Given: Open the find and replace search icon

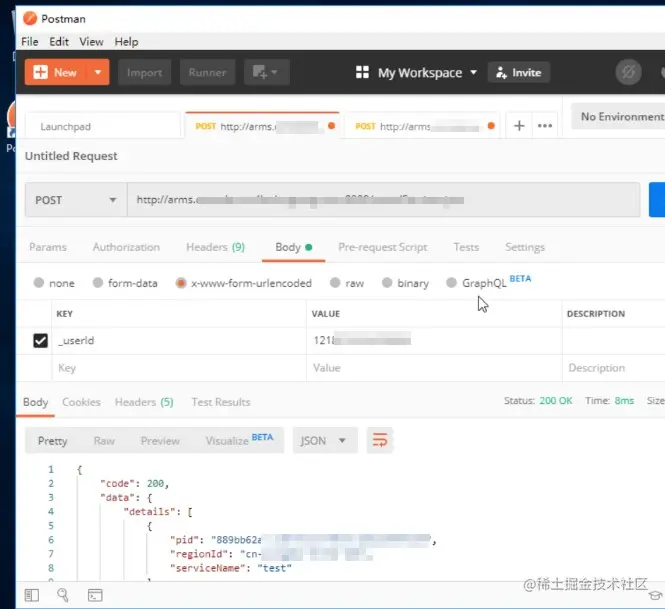Looking at the screenshot, I should click(x=63, y=595).
